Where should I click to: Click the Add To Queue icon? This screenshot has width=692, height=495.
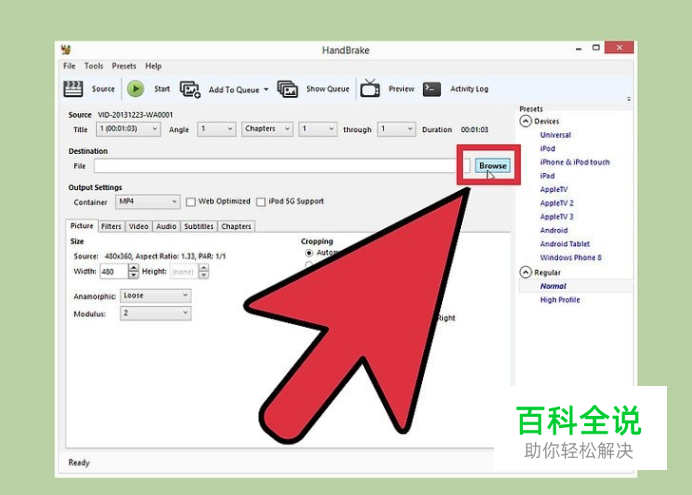tap(190, 89)
